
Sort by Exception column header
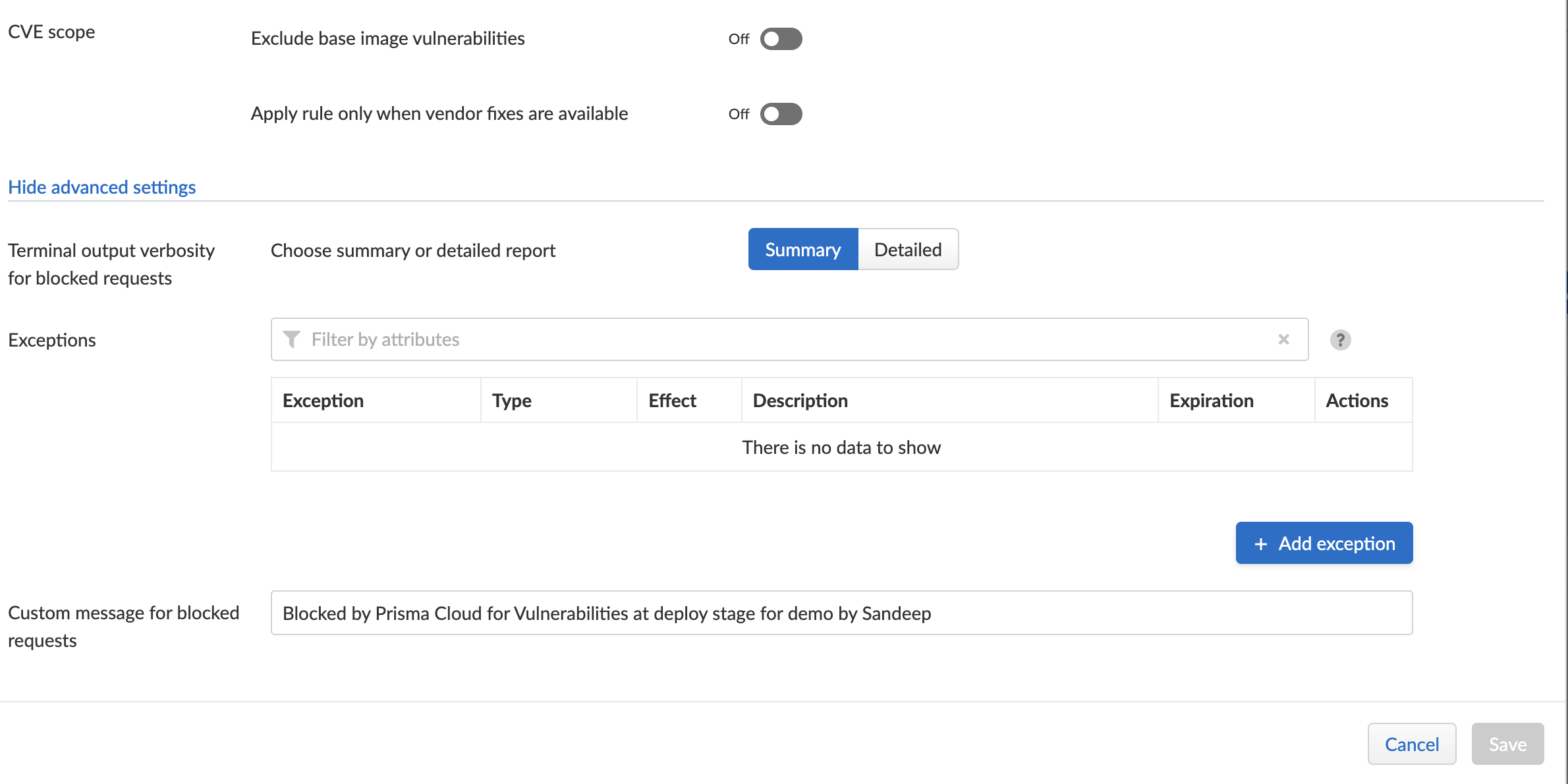(323, 401)
